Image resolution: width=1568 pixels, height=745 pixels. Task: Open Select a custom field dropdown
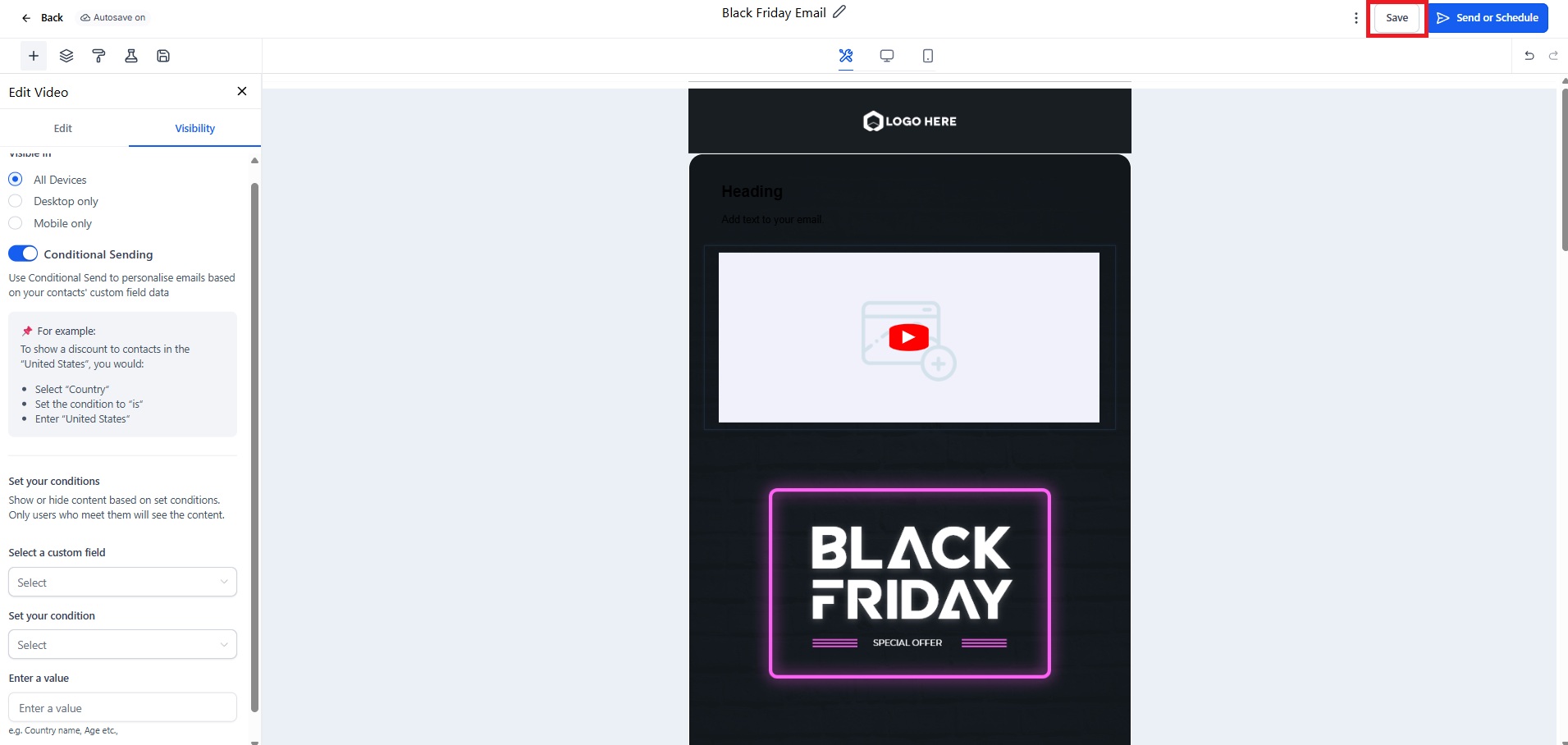(x=122, y=582)
